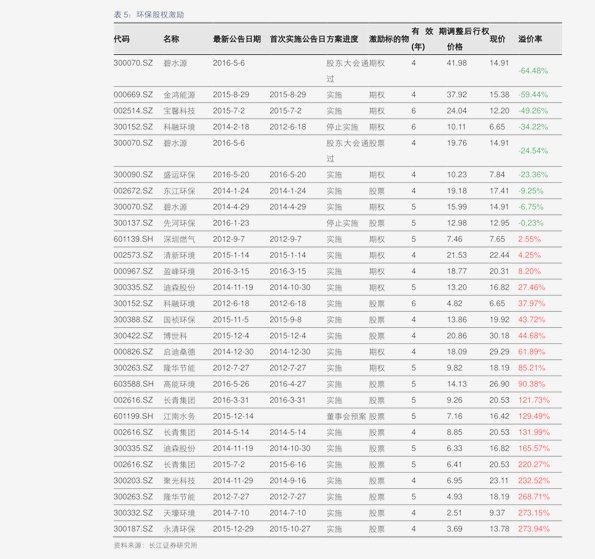Click the premium rate 2.55%
Viewport: 595px width, 559px height.
click(x=529, y=239)
